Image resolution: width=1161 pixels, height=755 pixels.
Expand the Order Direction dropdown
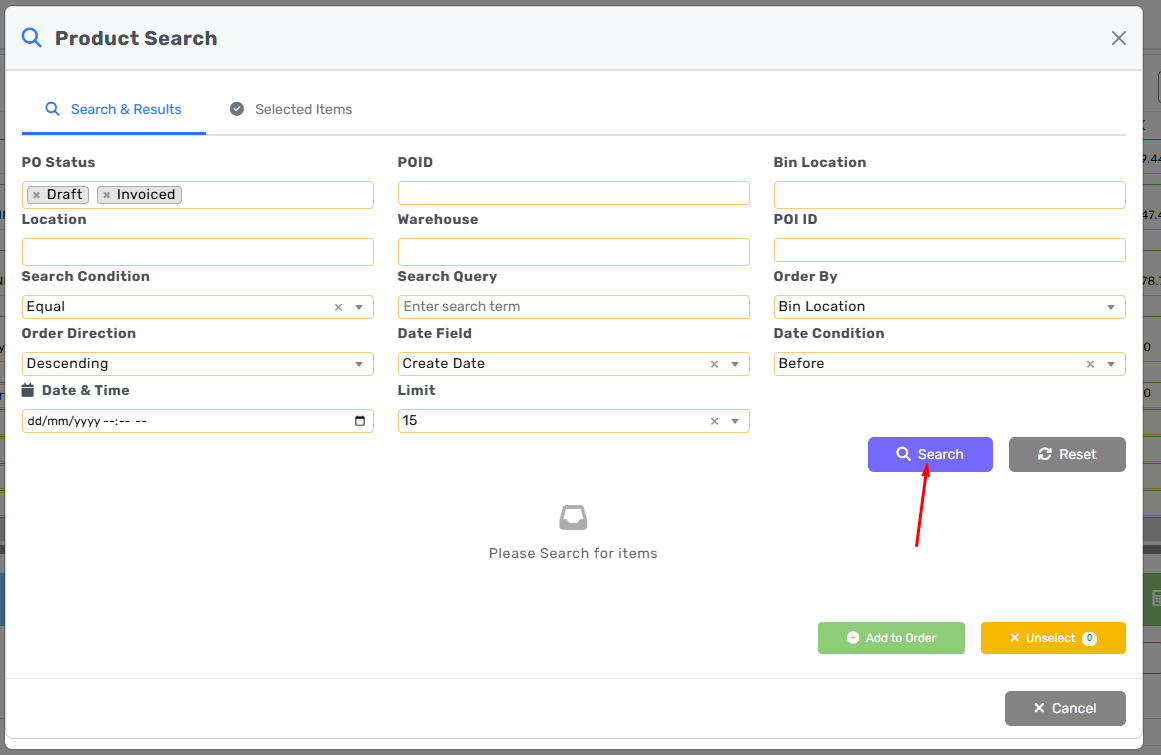point(359,364)
